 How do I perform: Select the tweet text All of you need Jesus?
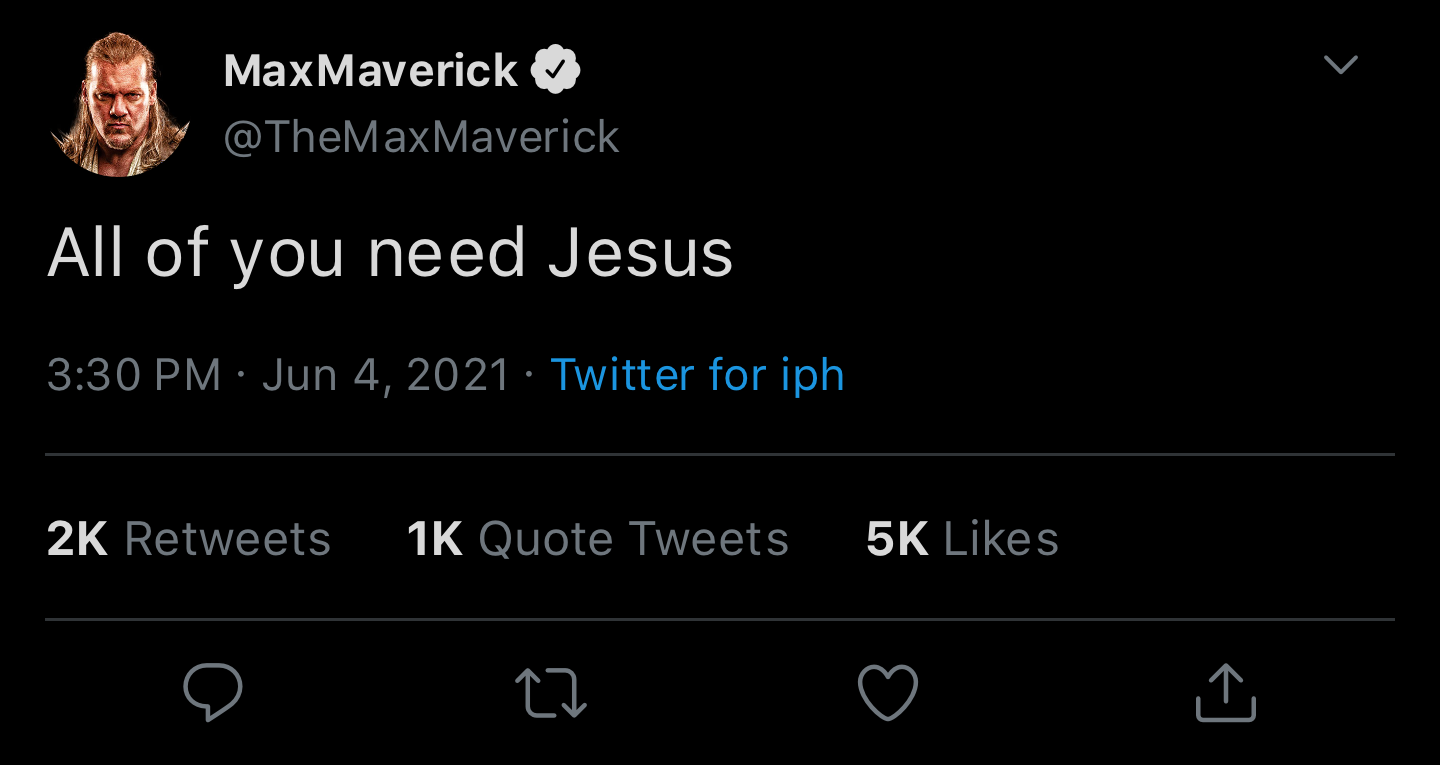(x=391, y=252)
